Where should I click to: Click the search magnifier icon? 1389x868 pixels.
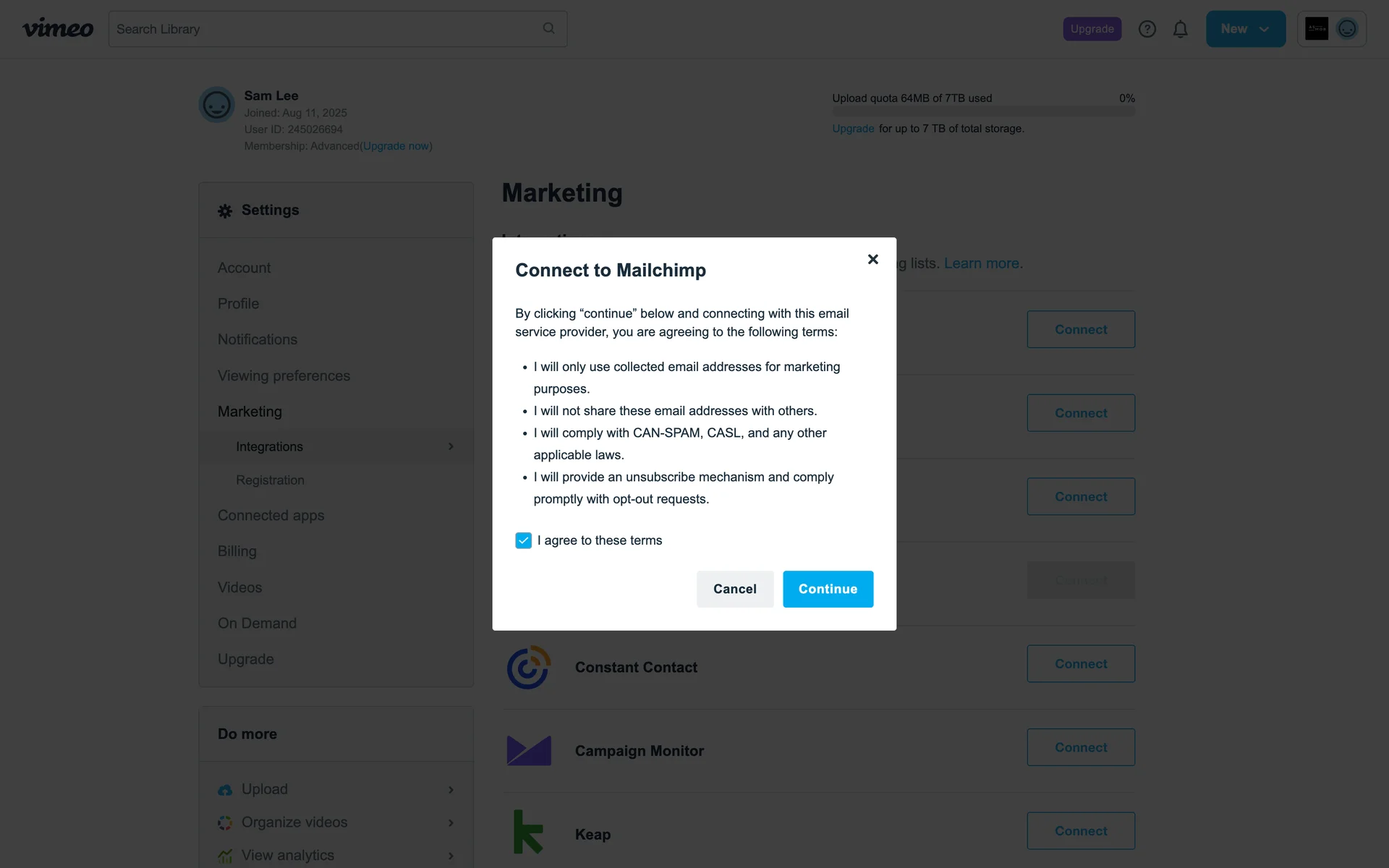point(548,28)
